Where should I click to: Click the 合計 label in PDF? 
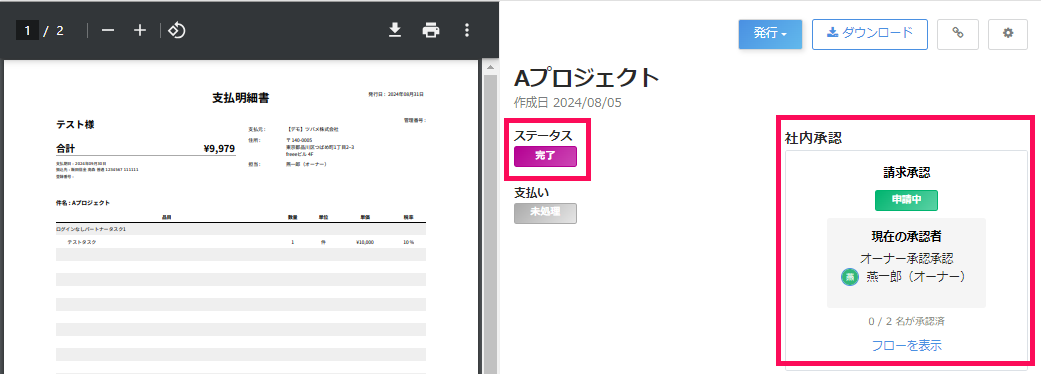(66, 149)
